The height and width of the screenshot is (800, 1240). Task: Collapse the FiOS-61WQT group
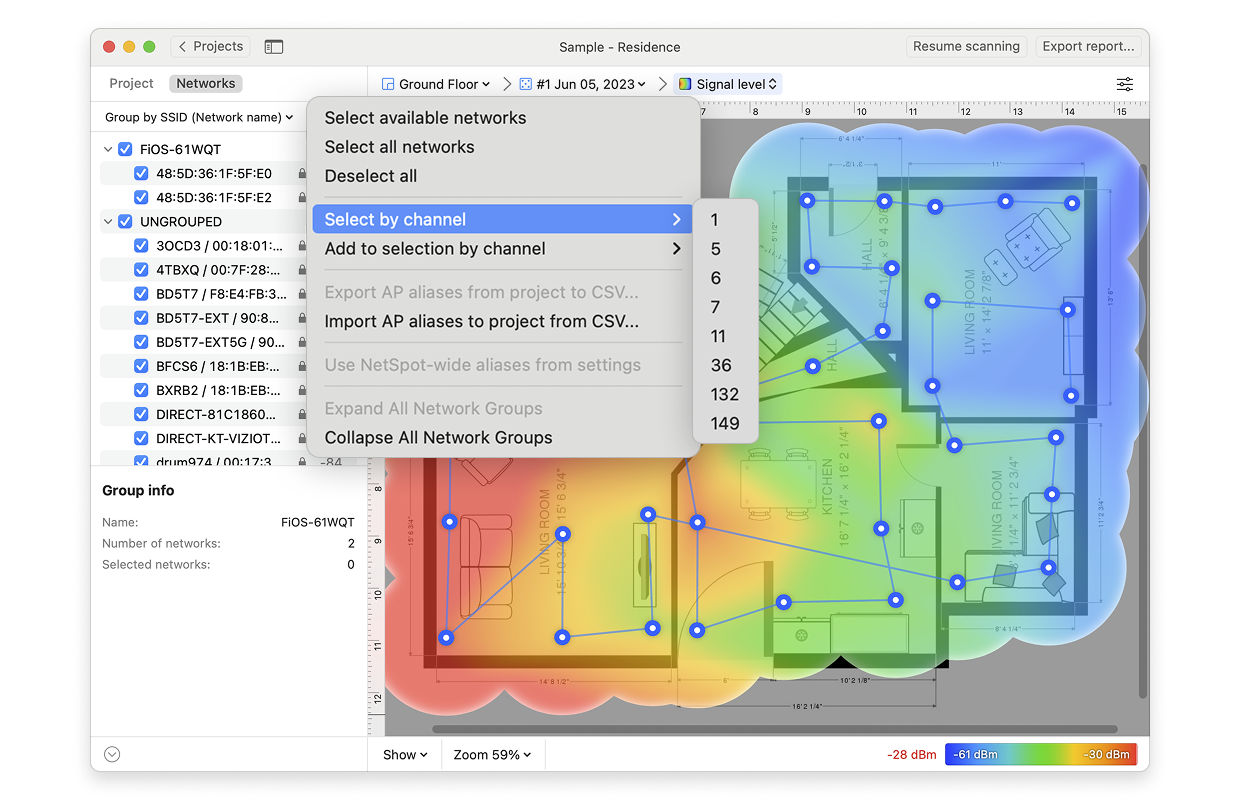pos(108,149)
